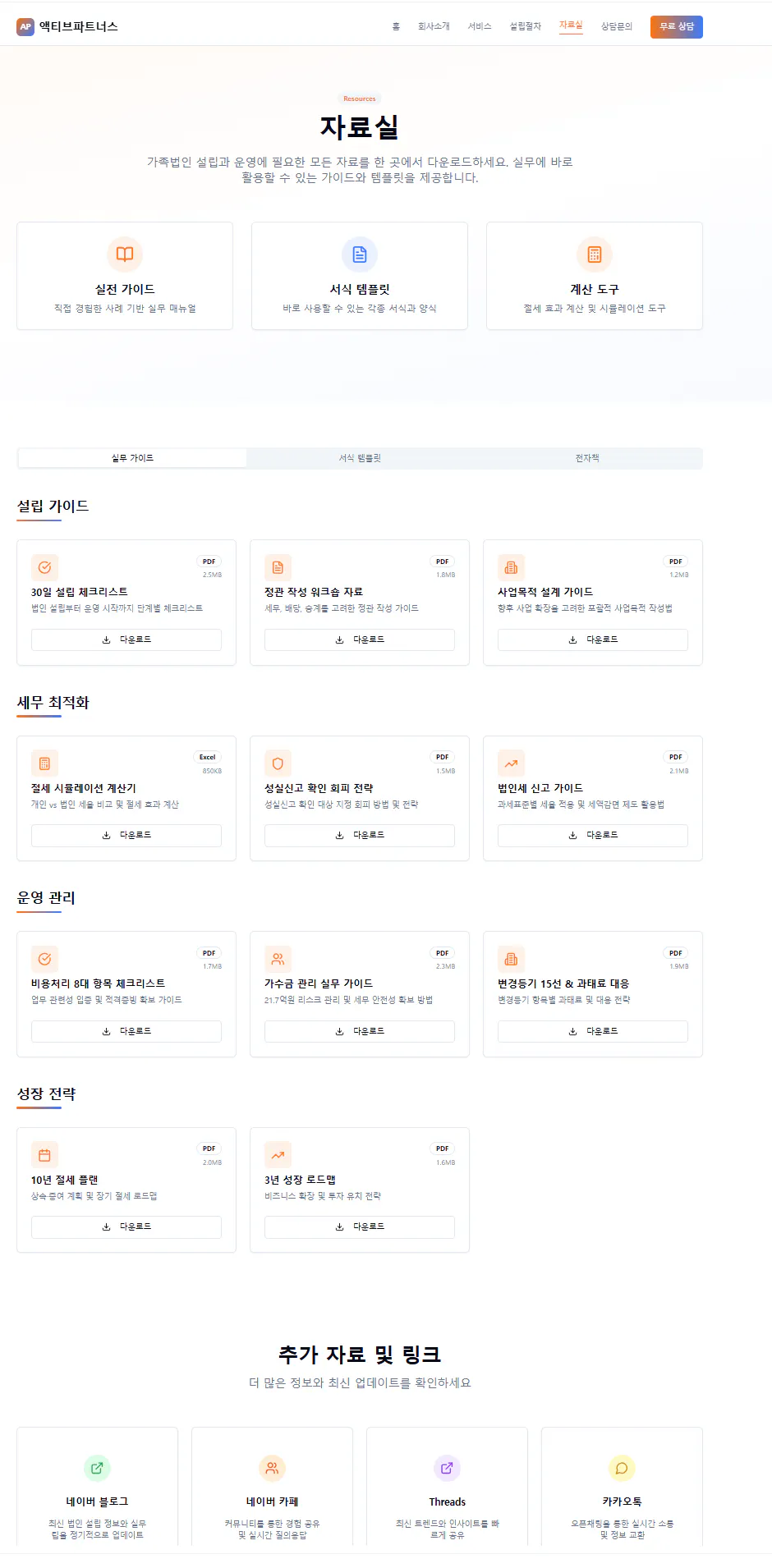Image resolution: width=772 pixels, height=1568 pixels.
Task: Click the Threads card in additional links
Action: (447, 1486)
